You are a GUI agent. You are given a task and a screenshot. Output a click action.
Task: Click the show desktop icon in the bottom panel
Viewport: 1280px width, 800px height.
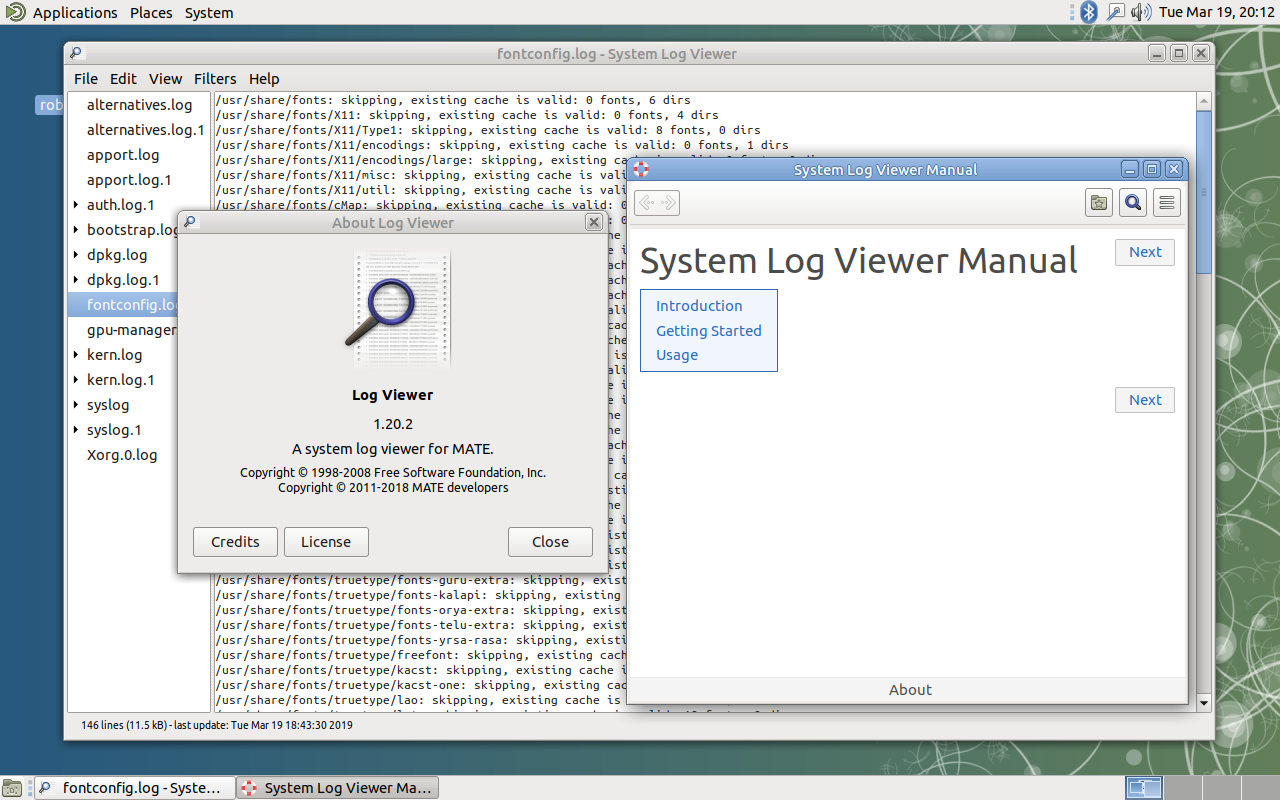pos(13,788)
